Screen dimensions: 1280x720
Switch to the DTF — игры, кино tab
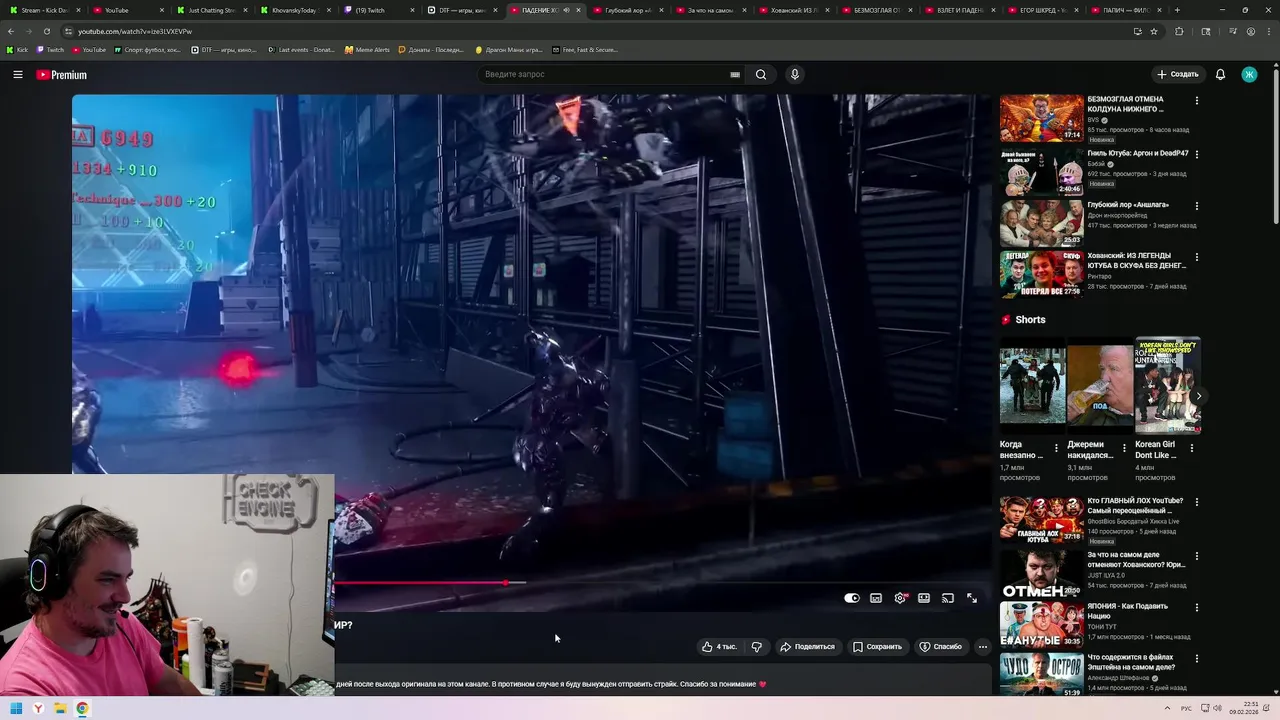tap(462, 10)
